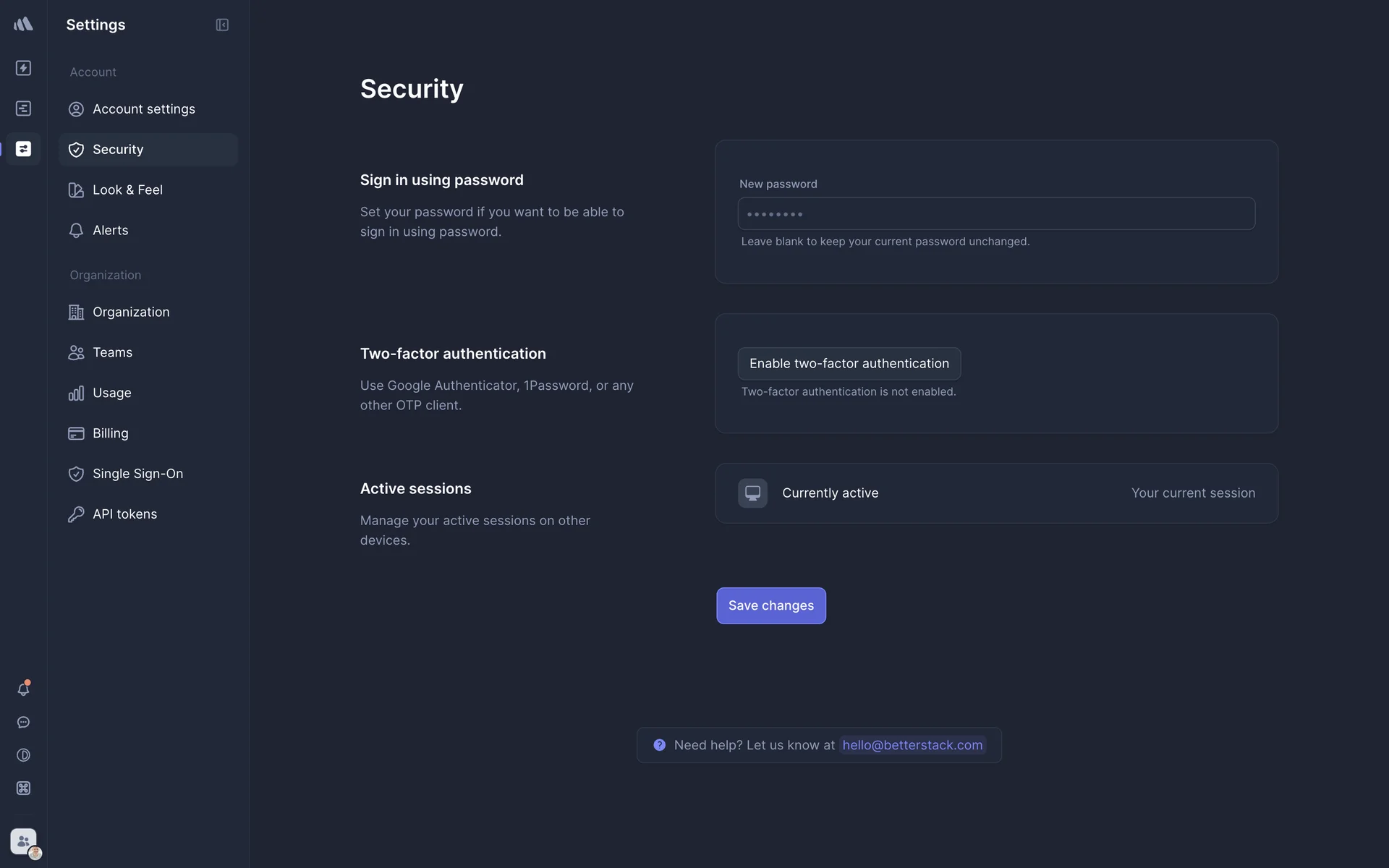Screen dimensions: 1389x868
Task: Open Look & Feel settings
Action: point(127,190)
